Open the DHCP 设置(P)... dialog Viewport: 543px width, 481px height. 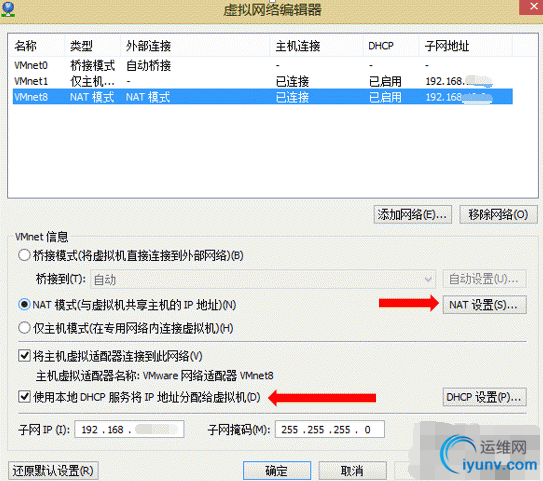(484, 397)
